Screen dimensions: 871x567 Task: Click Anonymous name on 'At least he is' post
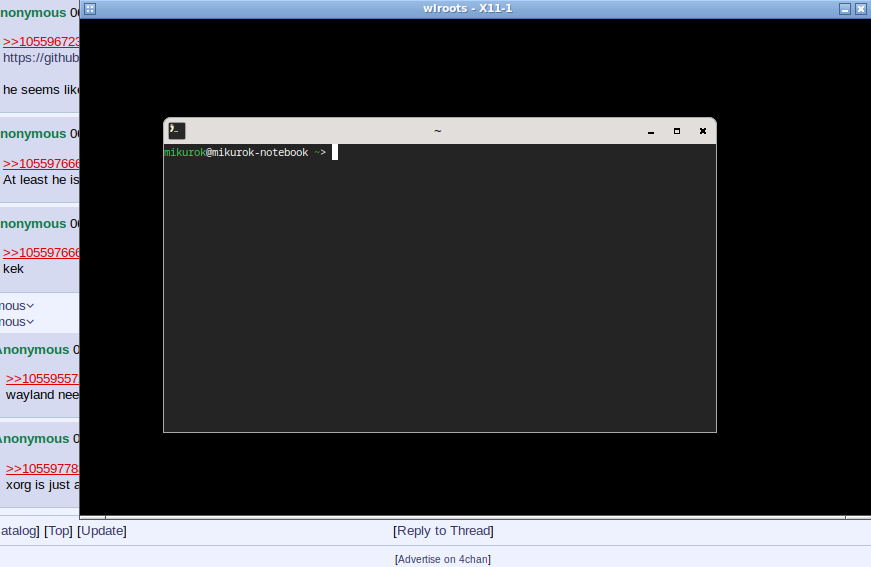click(x=33, y=134)
